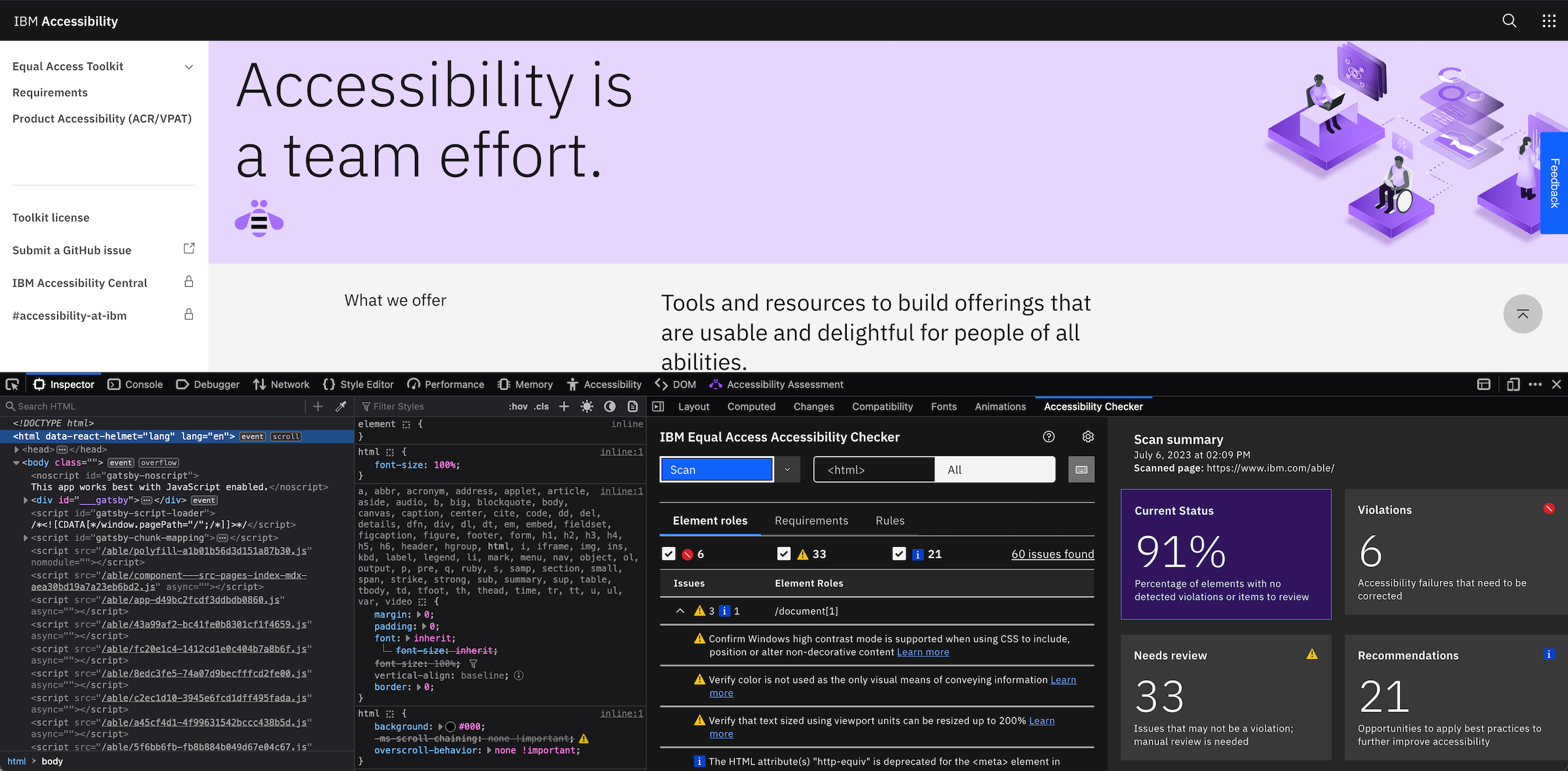Pick element with the eyedropper icon
Screen dimensions: 1568x771
point(340,406)
